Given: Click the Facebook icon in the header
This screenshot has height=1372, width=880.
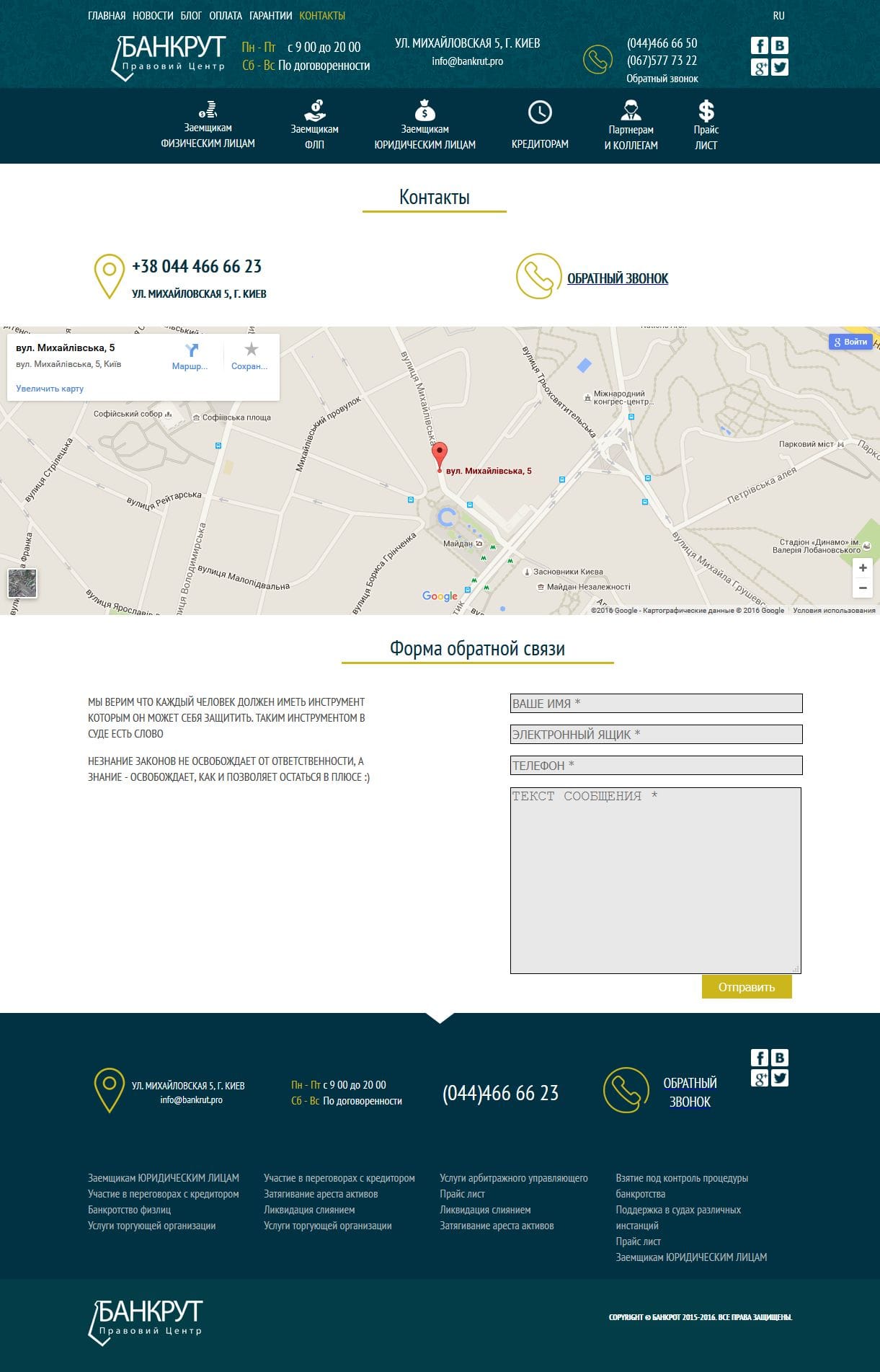Looking at the screenshot, I should click(x=759, y=46).
